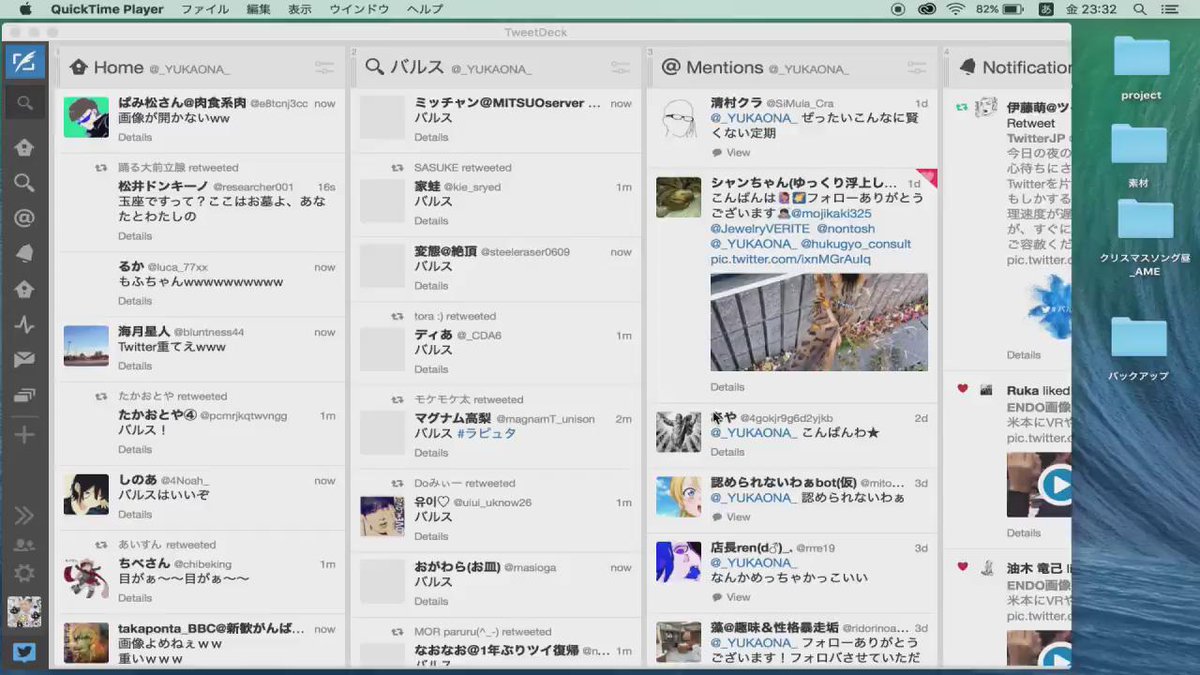1200x675 pixels.
Task: Click 清村クラ sketch avatar
Action: point(678,117)
